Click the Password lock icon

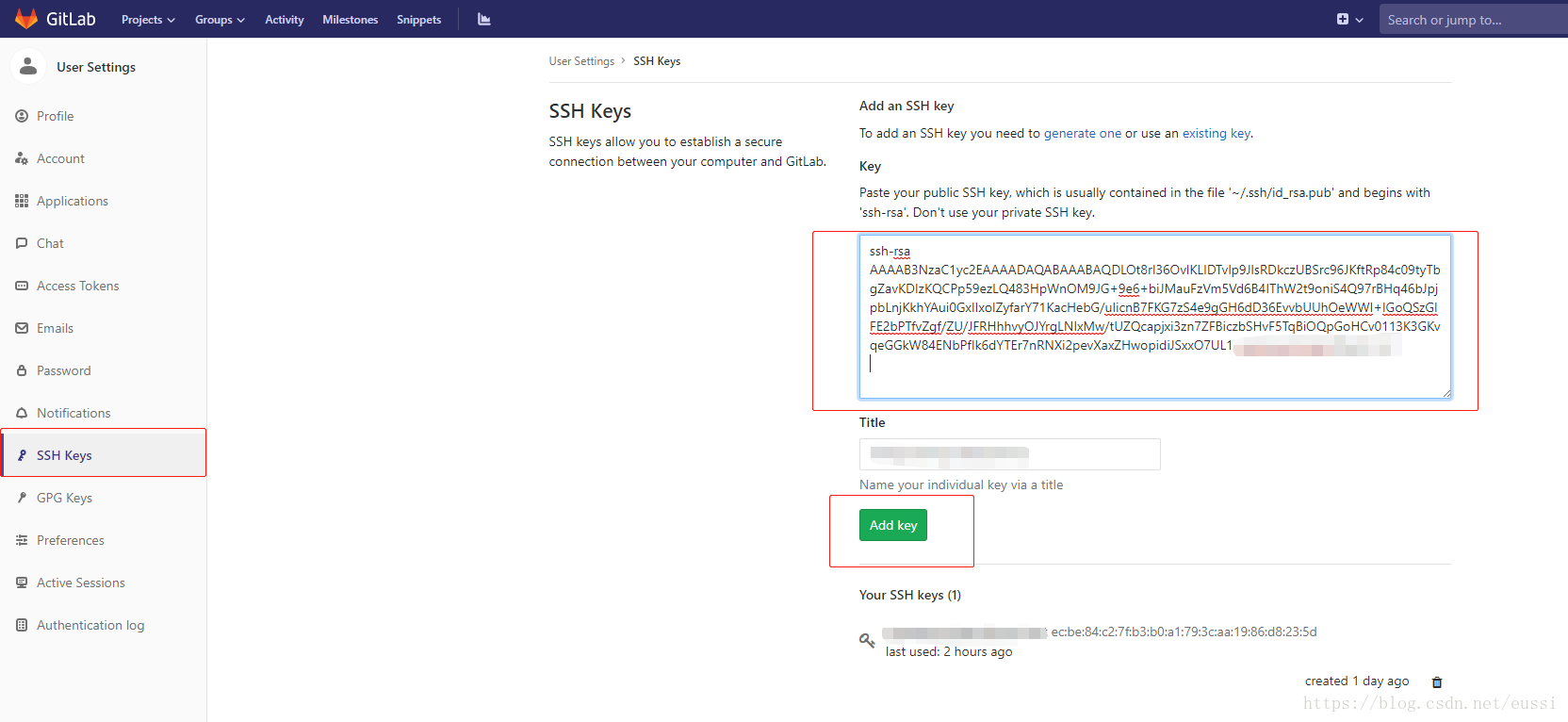[22, 370]
